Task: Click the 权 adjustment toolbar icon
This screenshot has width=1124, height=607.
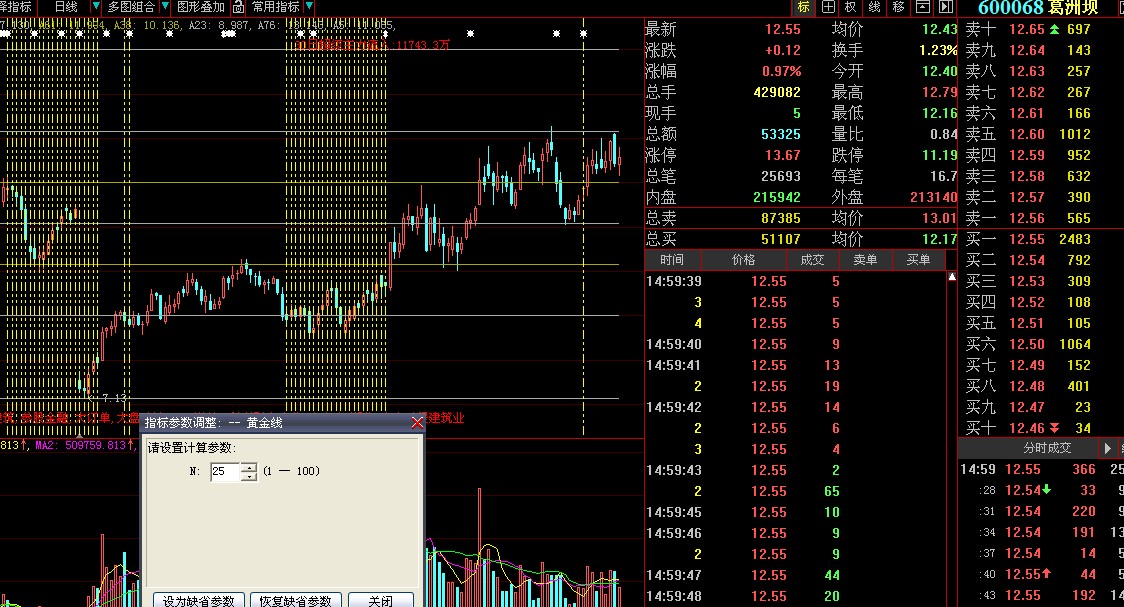Action: [x=851, y=7]
